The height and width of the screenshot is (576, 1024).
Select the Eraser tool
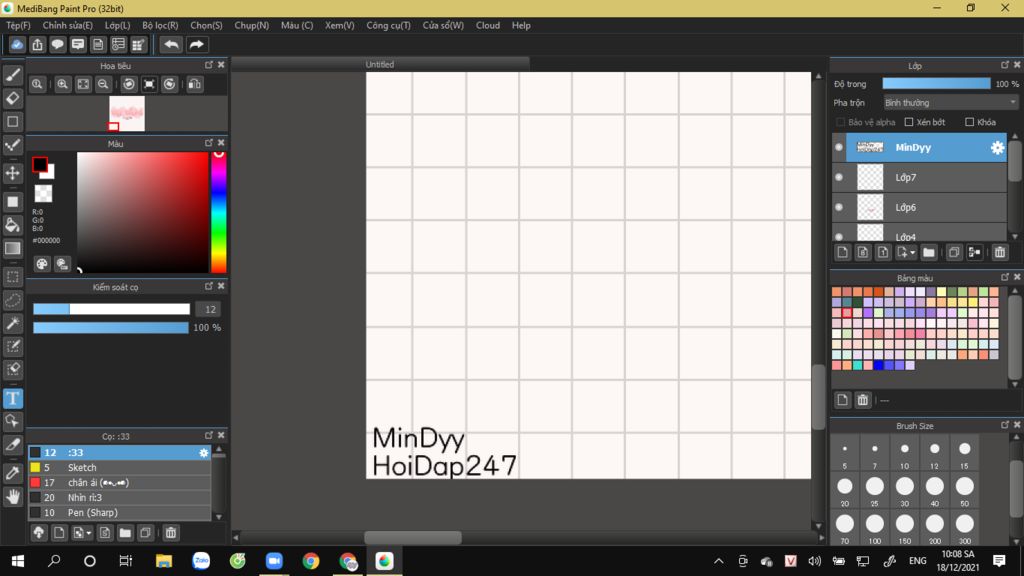[x=13, y=99]
